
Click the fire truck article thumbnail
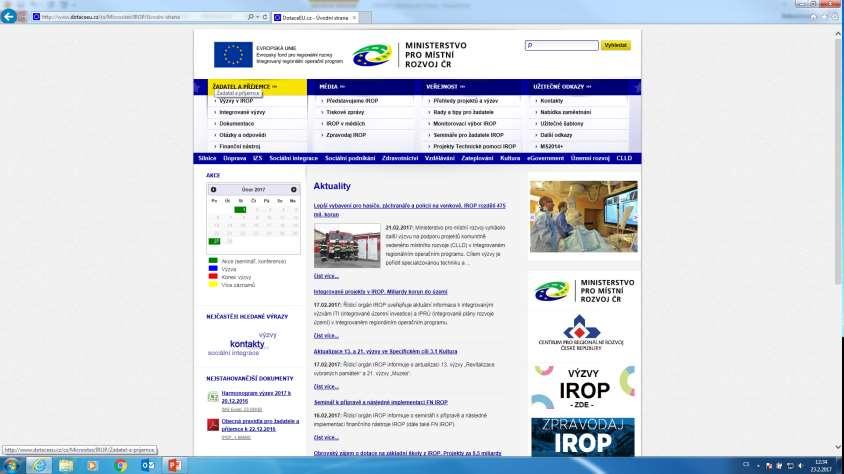click(x=347, y=245)
